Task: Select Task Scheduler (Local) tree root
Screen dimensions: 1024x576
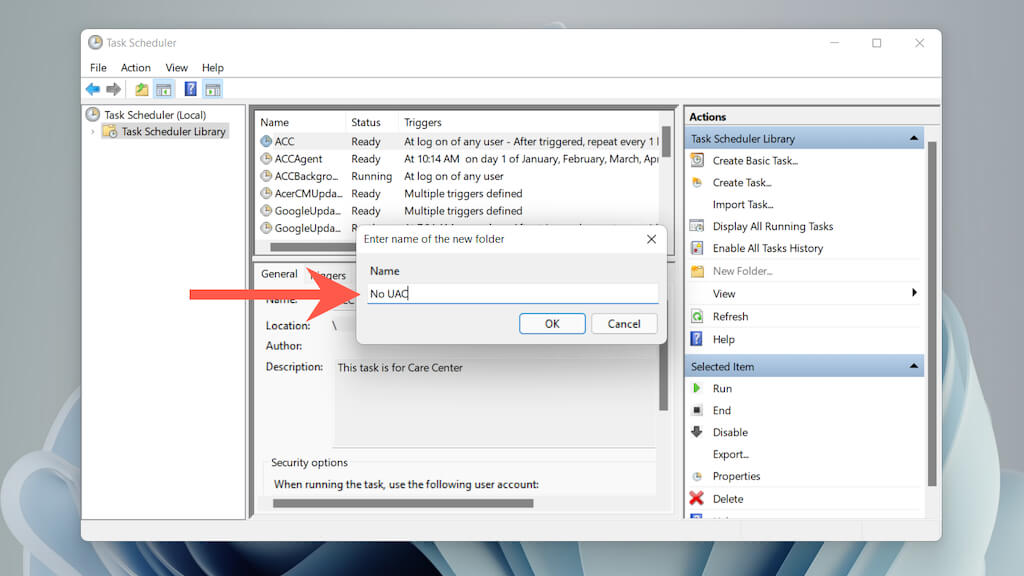Action: pos(155,114)
